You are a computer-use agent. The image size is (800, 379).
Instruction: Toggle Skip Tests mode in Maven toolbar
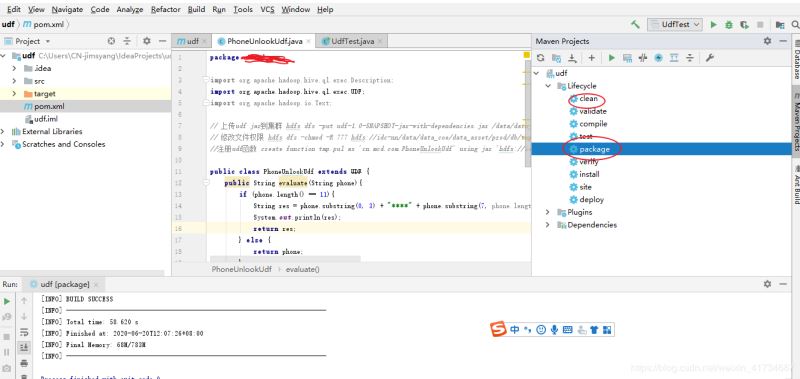[659, 58]
